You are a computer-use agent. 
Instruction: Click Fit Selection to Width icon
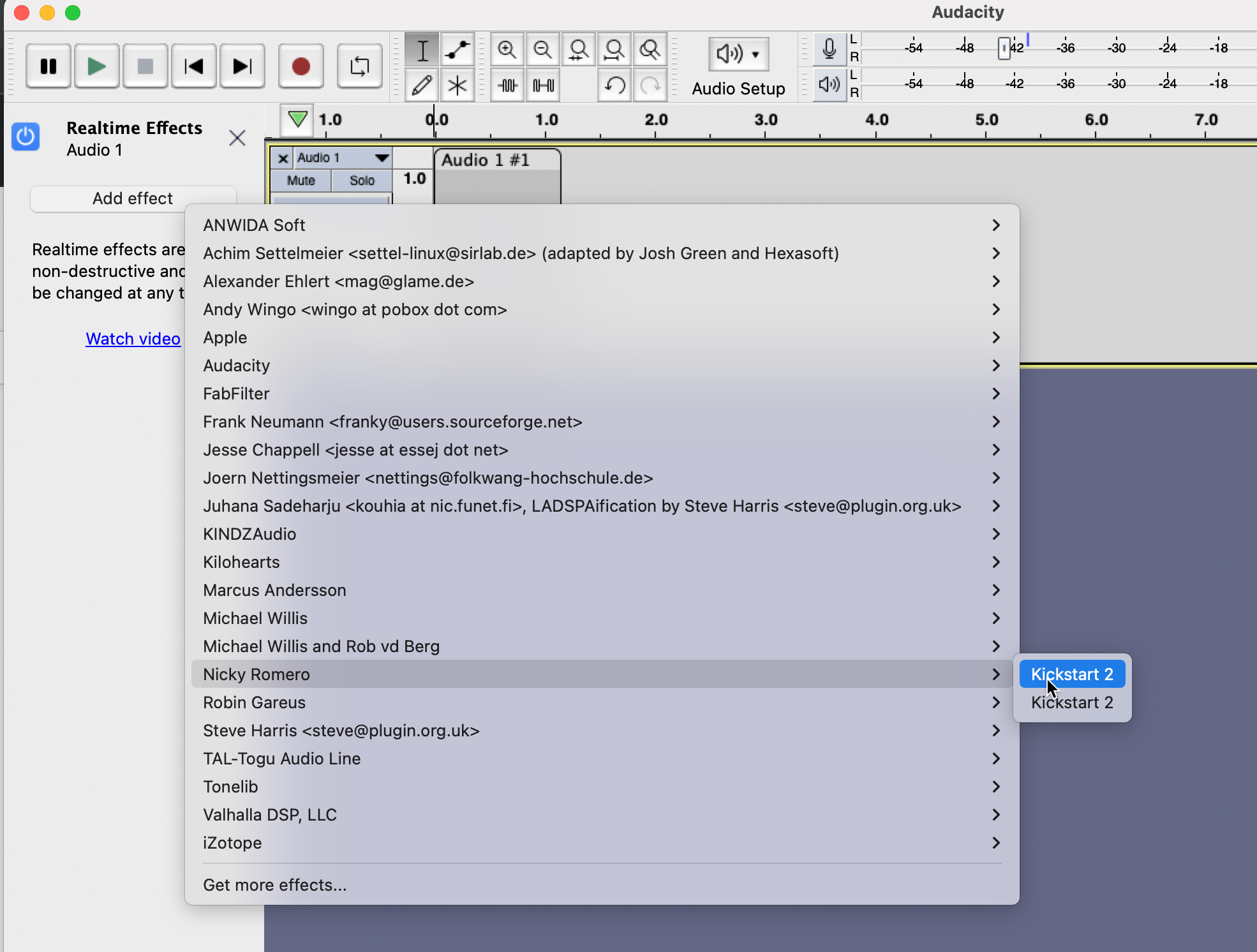[x=579, y=50]
